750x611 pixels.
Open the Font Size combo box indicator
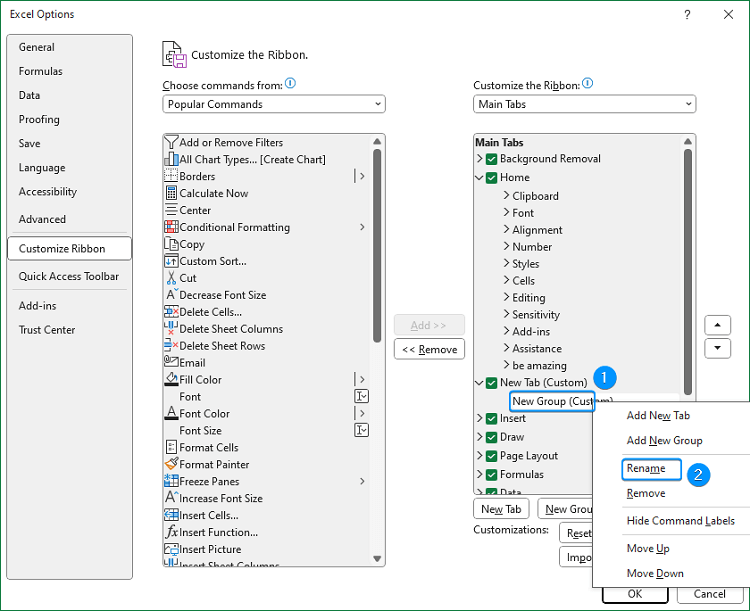pyautogui.click(x=362, y=430)
